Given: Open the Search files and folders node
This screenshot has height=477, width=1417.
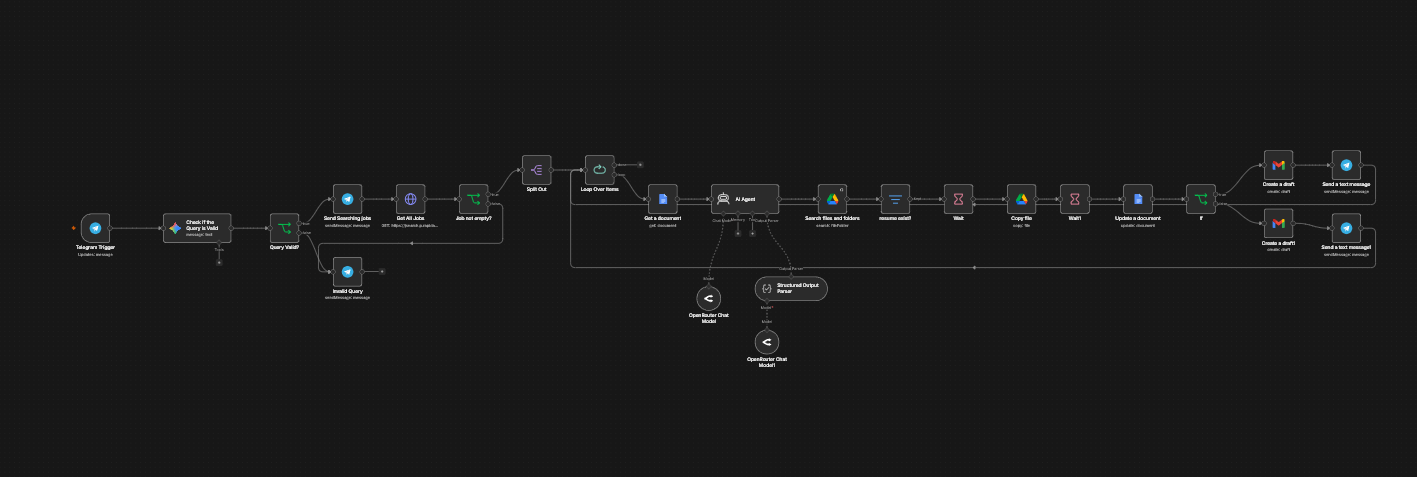Looking at the screenshot, I should coord(832,199).
